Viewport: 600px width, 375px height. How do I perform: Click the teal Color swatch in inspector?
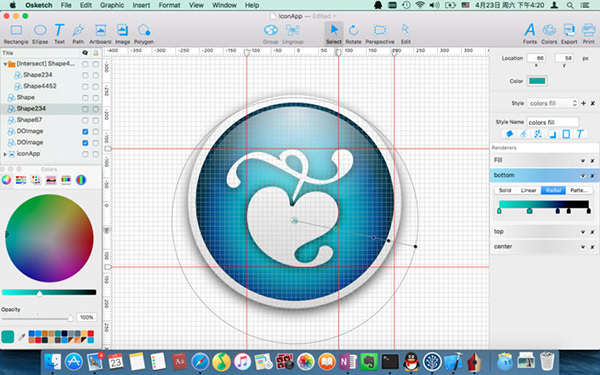pyautogui.click(x=537, y=81)
